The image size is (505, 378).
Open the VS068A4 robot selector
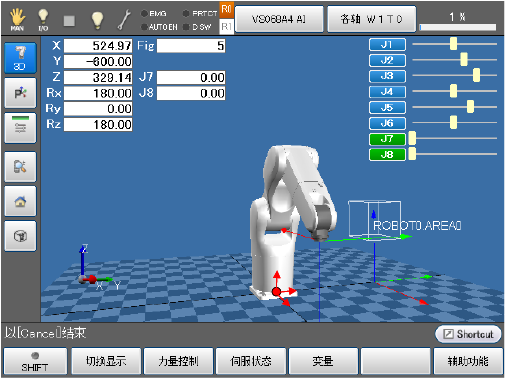pyautogui.click(x=279, y=19)
